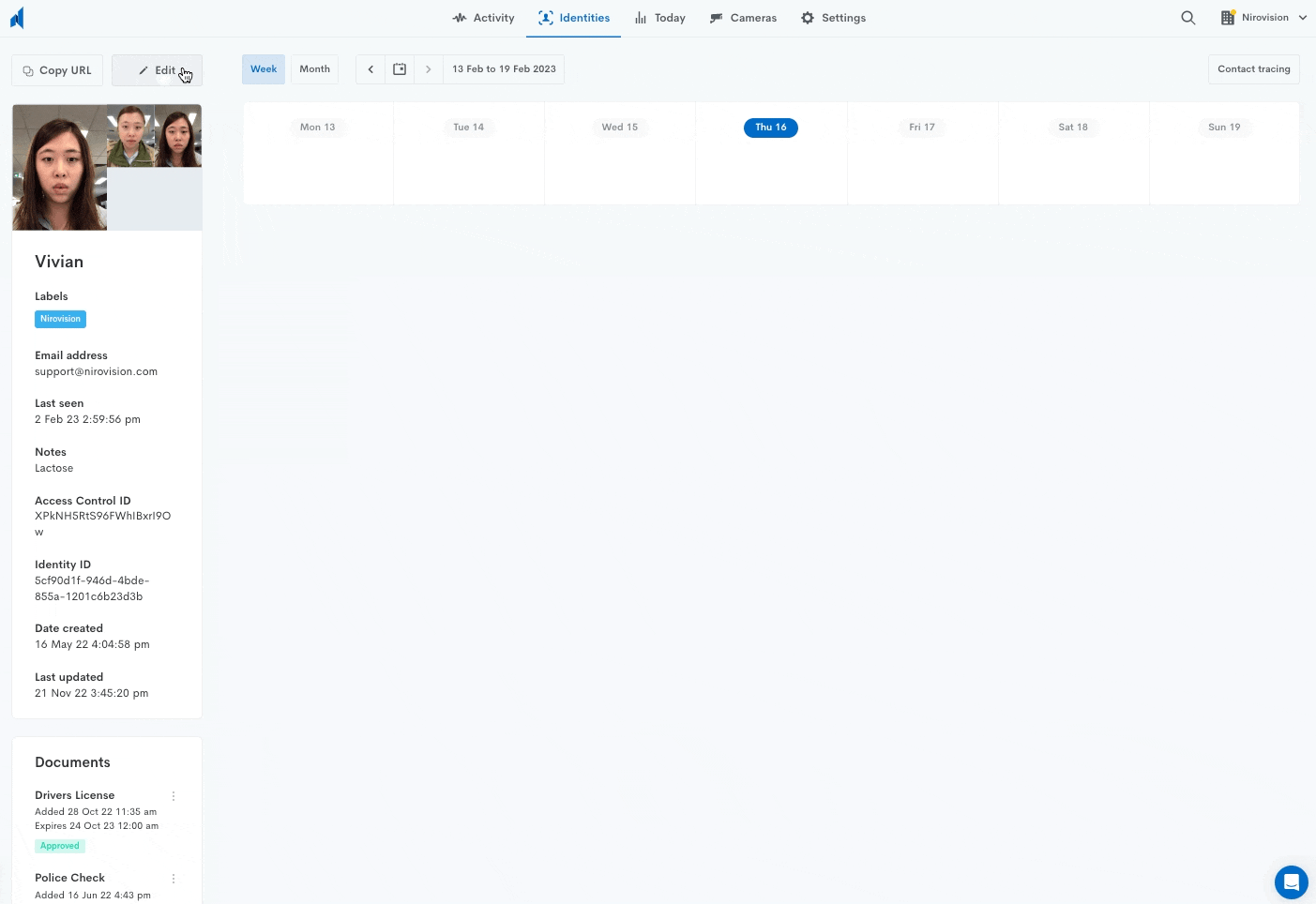Click the Access Control ID value
This screenshot has height=904, width=1316.
[102, 524]
